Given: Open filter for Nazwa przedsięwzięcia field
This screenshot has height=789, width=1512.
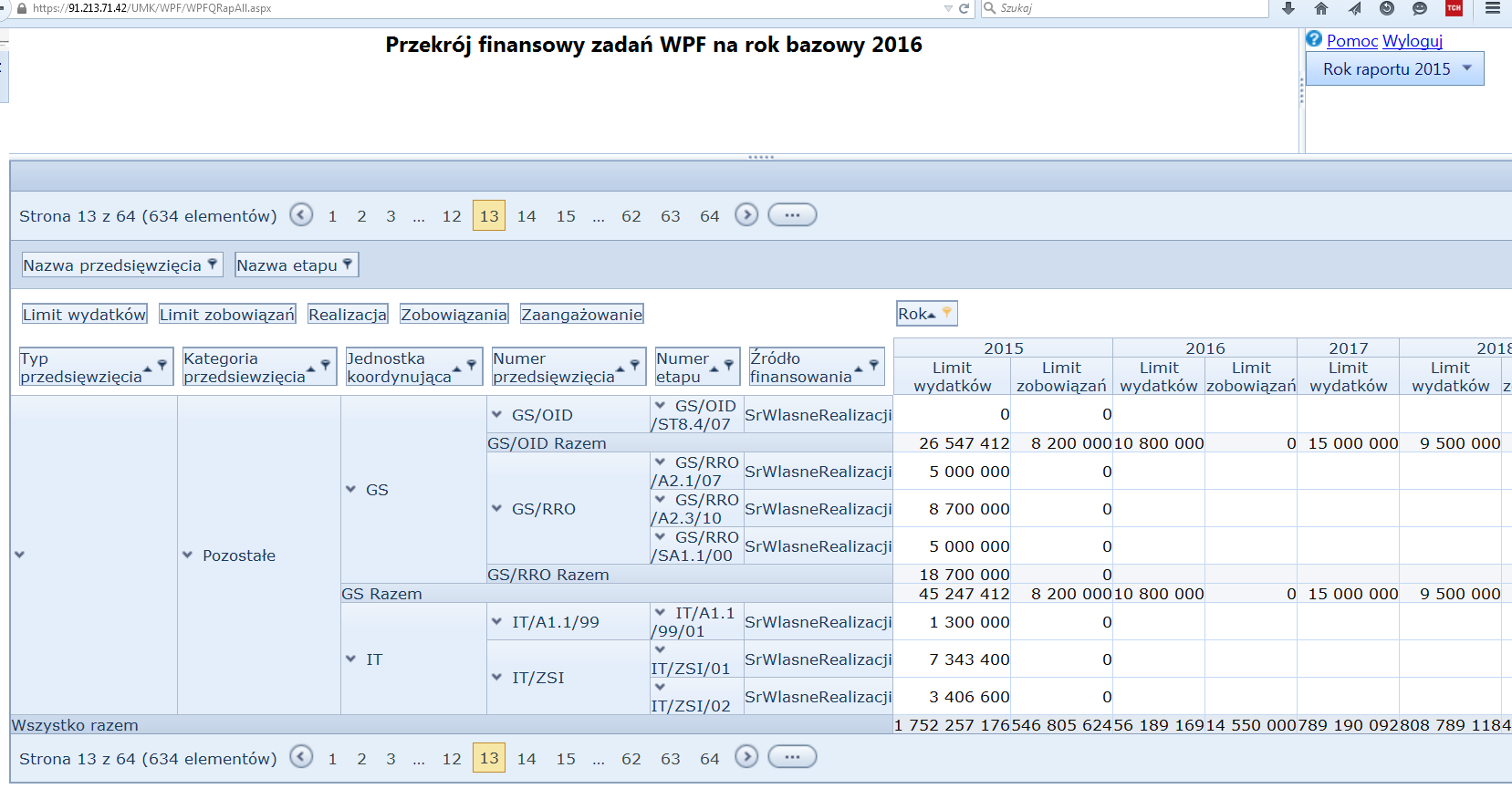Looking at the screenshot, I should click(x=212, y=264).
